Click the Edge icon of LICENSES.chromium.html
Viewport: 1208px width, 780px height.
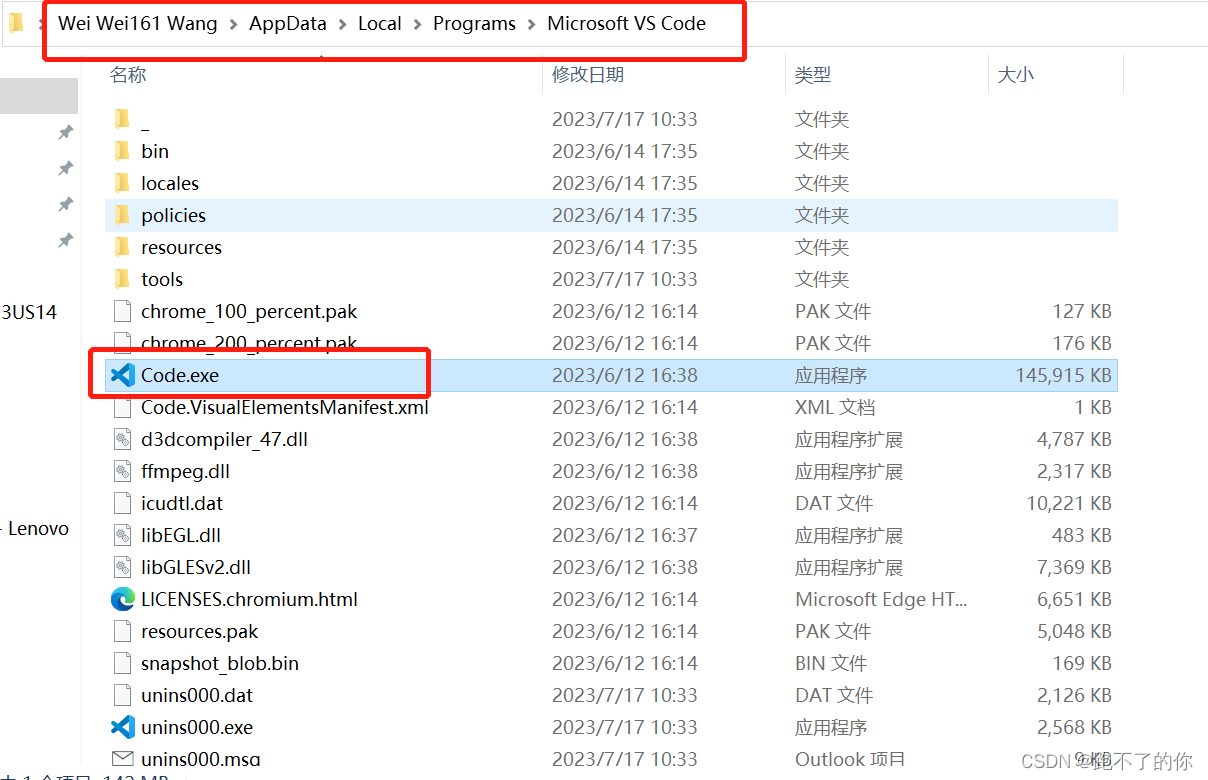click(122, 599)
